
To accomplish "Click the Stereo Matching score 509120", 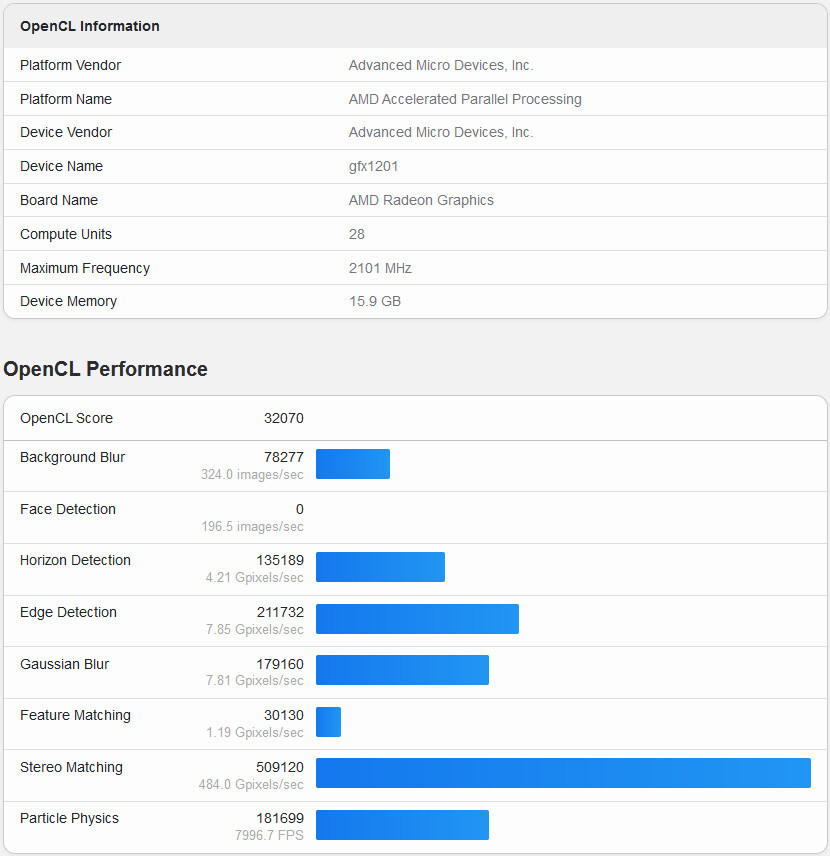I will (279, 767).
